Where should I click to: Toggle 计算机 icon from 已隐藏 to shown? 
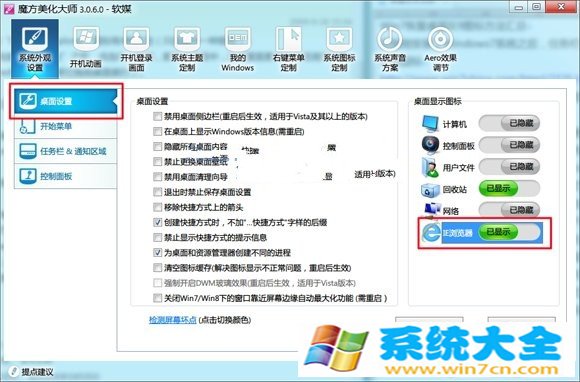509,123
